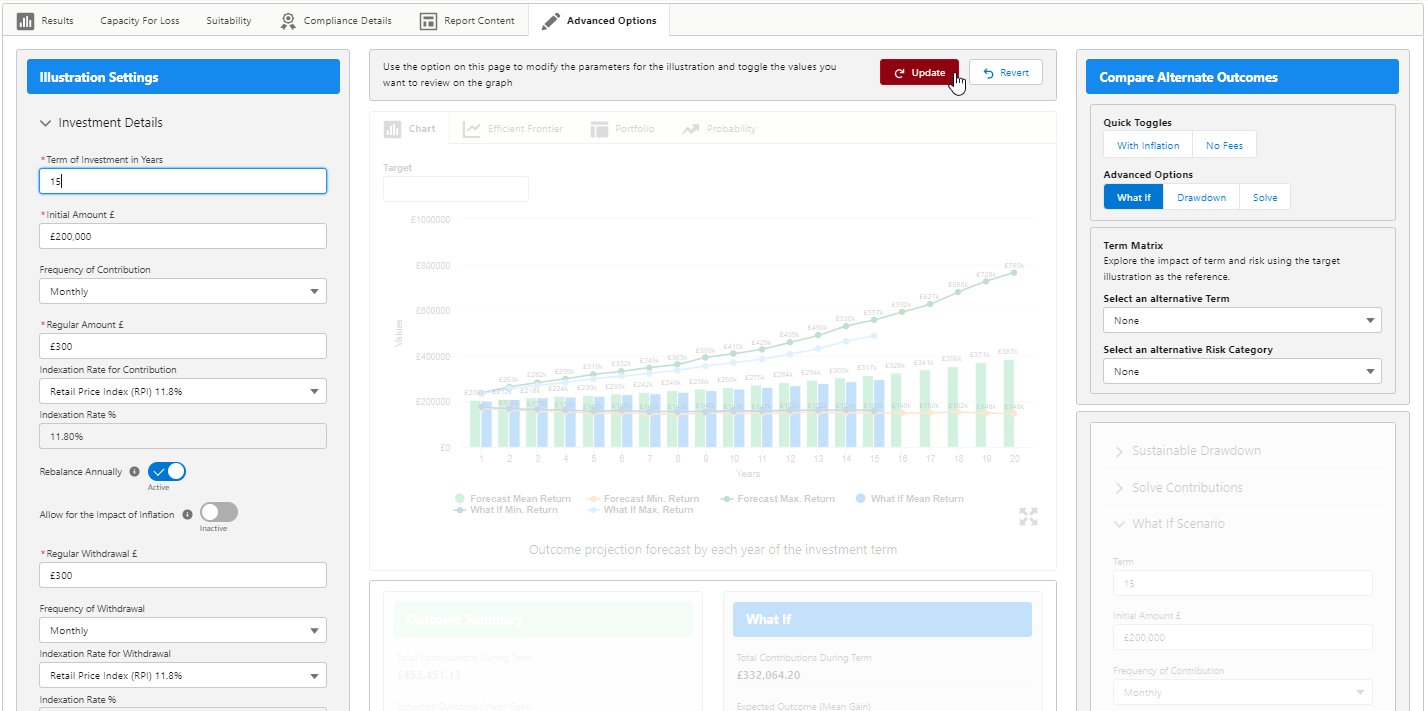
Task: Click the Revert button
Action: (x=1006, y=73)
